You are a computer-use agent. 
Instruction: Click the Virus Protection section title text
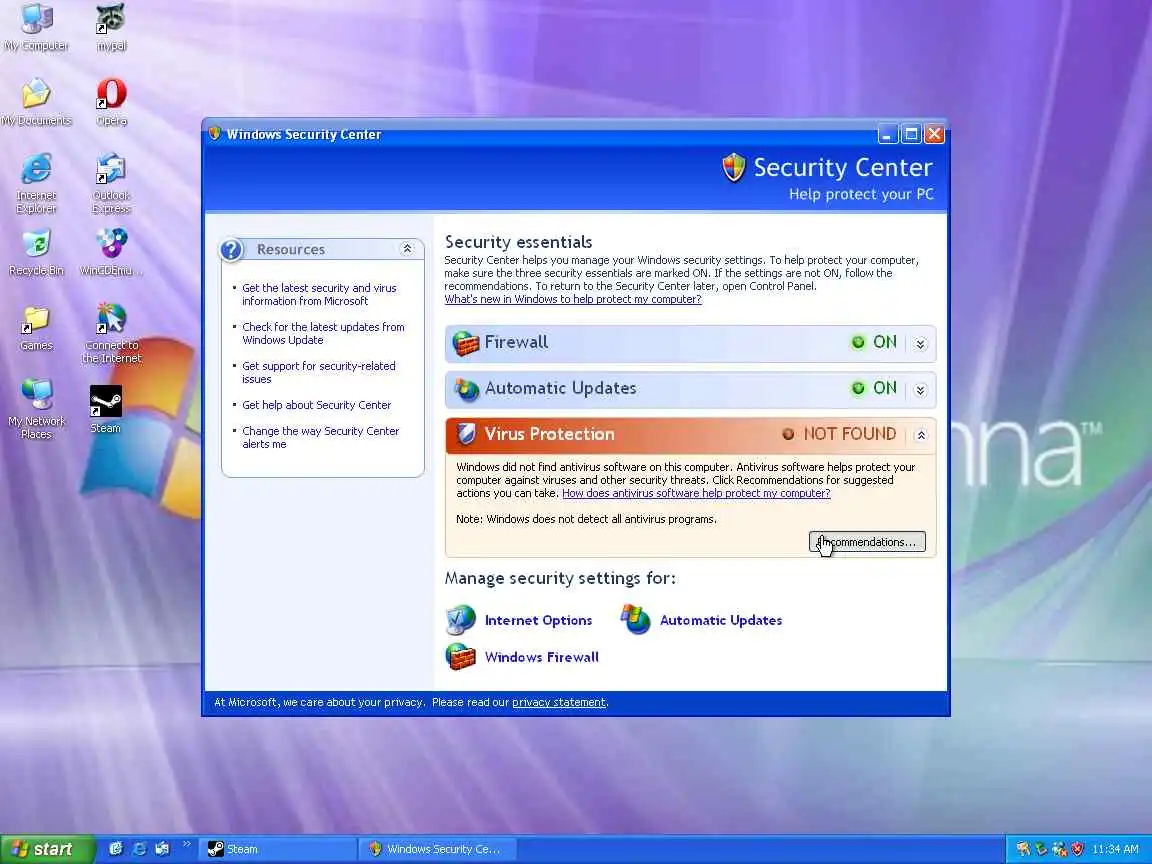pos(549,434)
